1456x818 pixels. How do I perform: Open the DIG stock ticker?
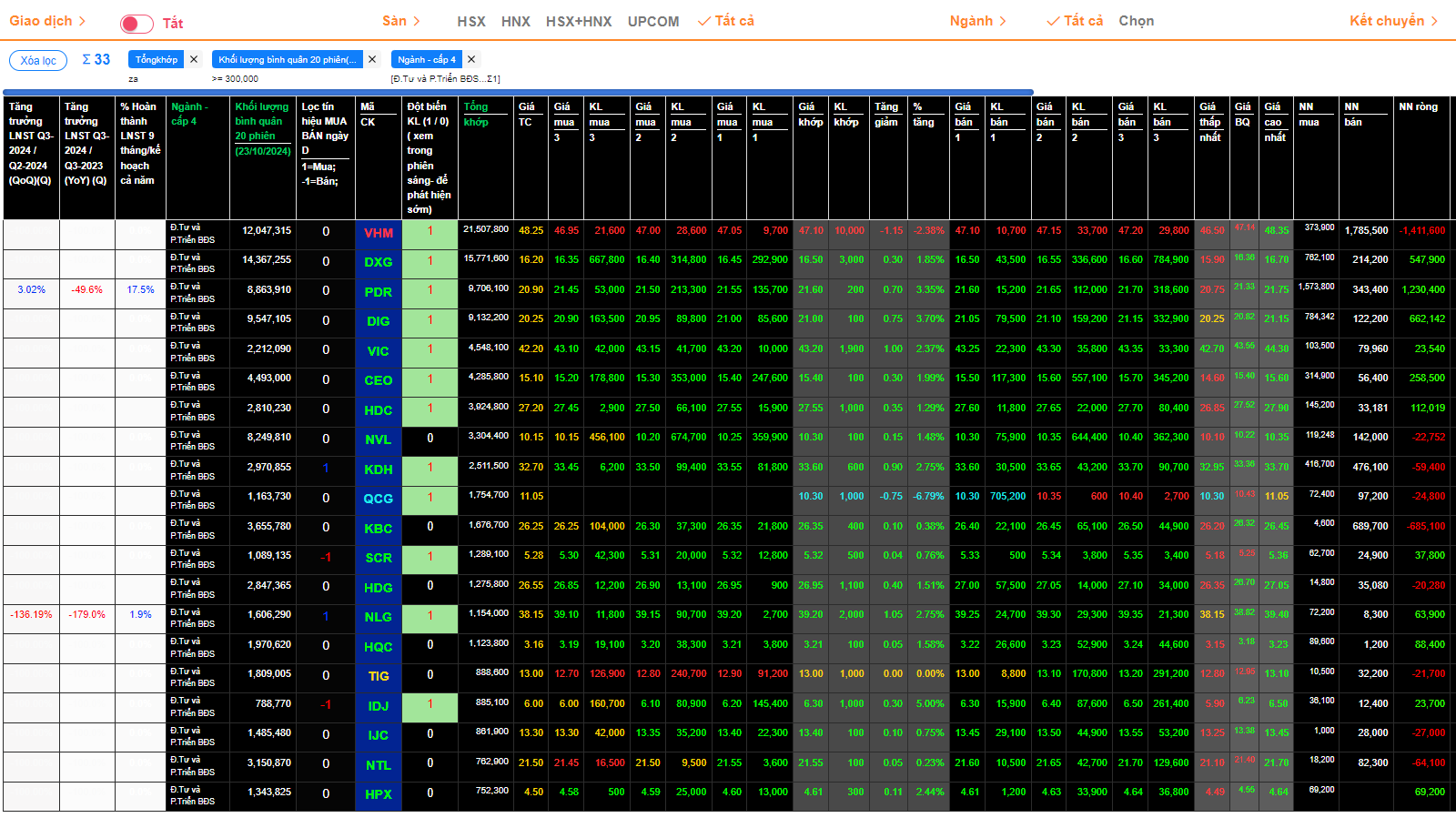379,321
